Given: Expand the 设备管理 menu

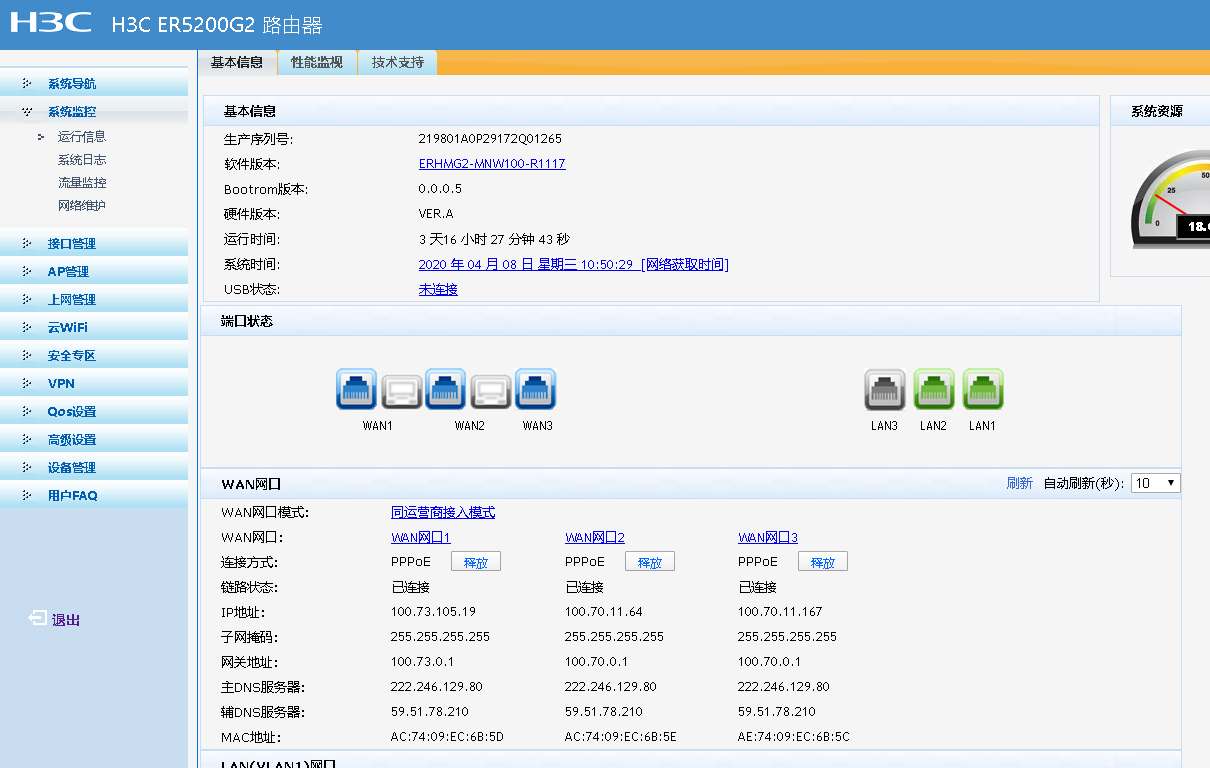Looking at the screenshot, I should [x=94, y=468].
